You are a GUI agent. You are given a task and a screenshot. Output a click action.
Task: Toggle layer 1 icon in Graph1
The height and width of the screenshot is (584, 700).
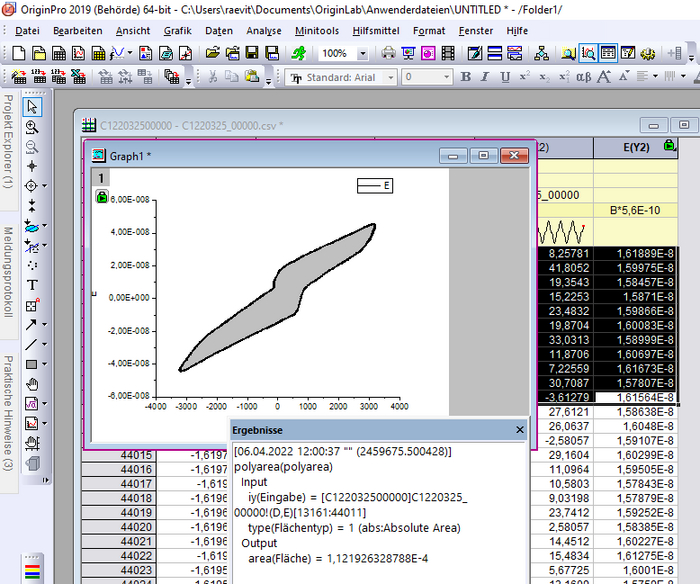click(x=101, y=178)
